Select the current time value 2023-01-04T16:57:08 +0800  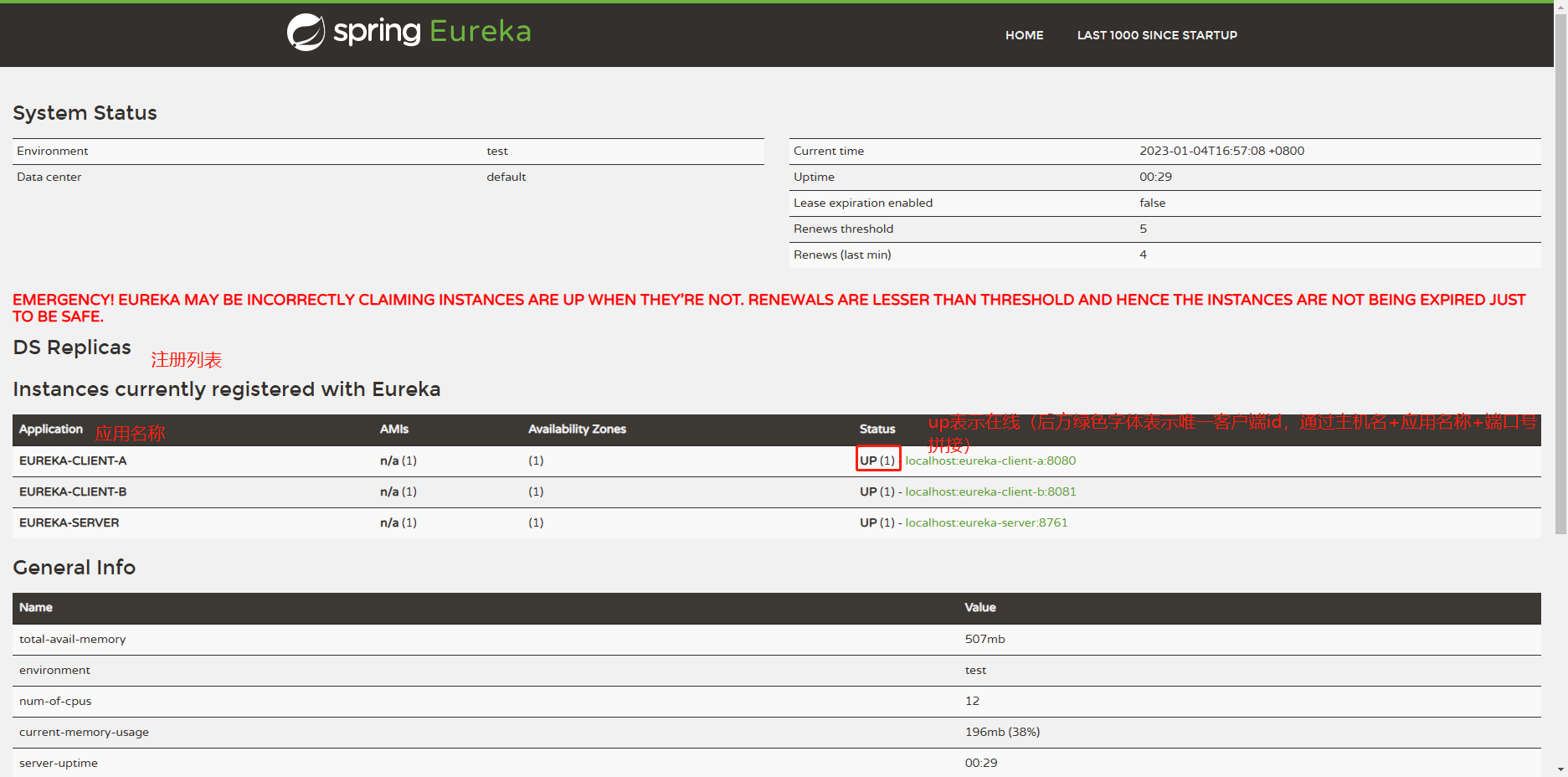coord(1221,151)
